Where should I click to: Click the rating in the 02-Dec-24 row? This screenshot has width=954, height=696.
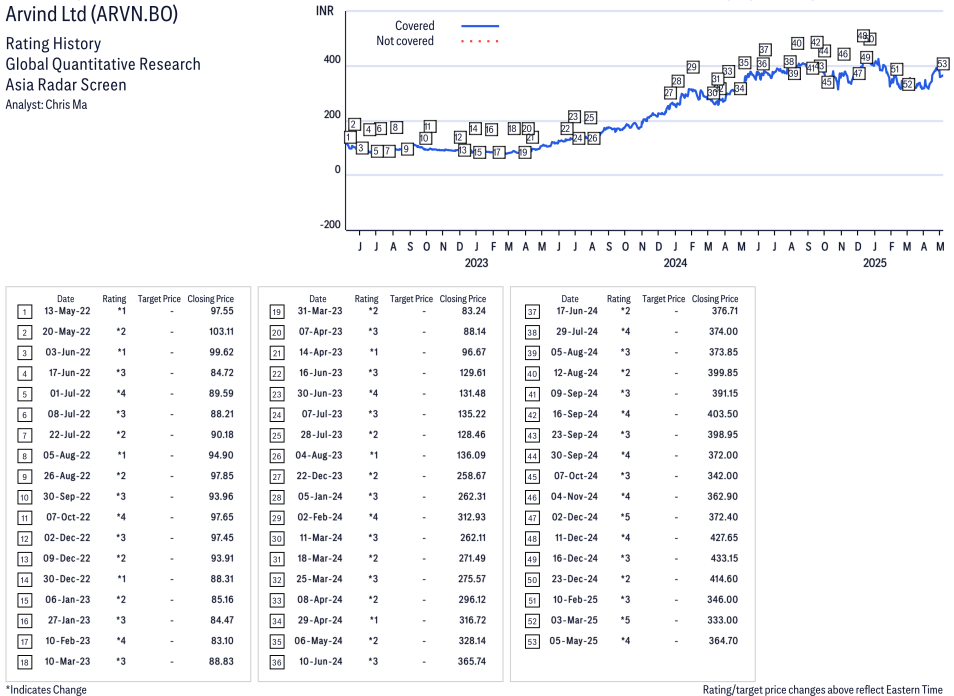(x=625, y=517)
